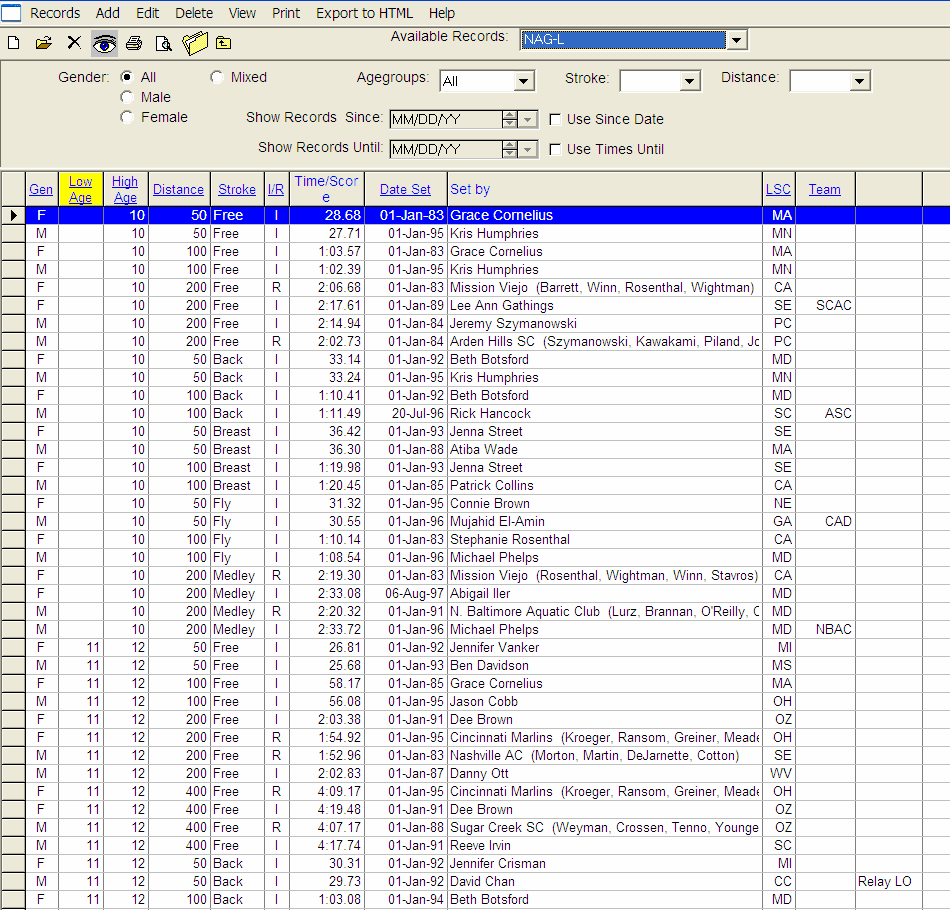Select the Female gender radio button
This screenshot has height=910, width=950.
coord(127,116)
